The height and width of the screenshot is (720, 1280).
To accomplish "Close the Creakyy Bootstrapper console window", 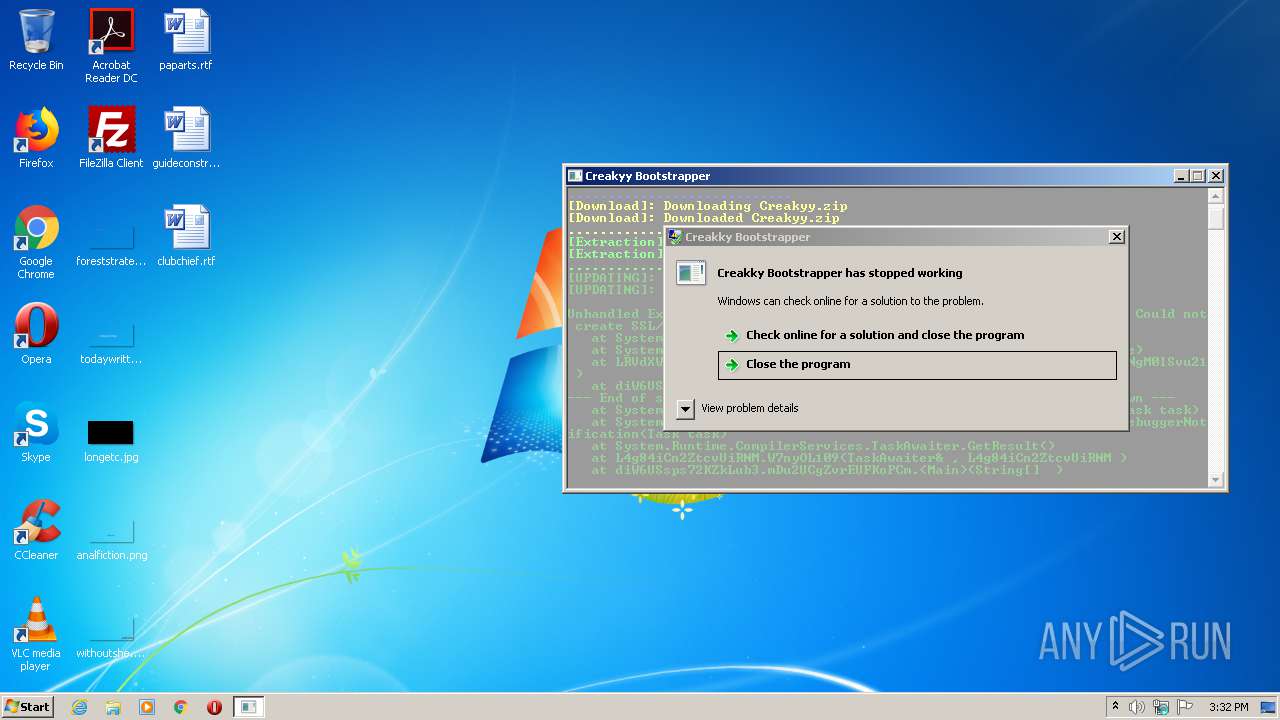I will click(x=1216, y=176).
